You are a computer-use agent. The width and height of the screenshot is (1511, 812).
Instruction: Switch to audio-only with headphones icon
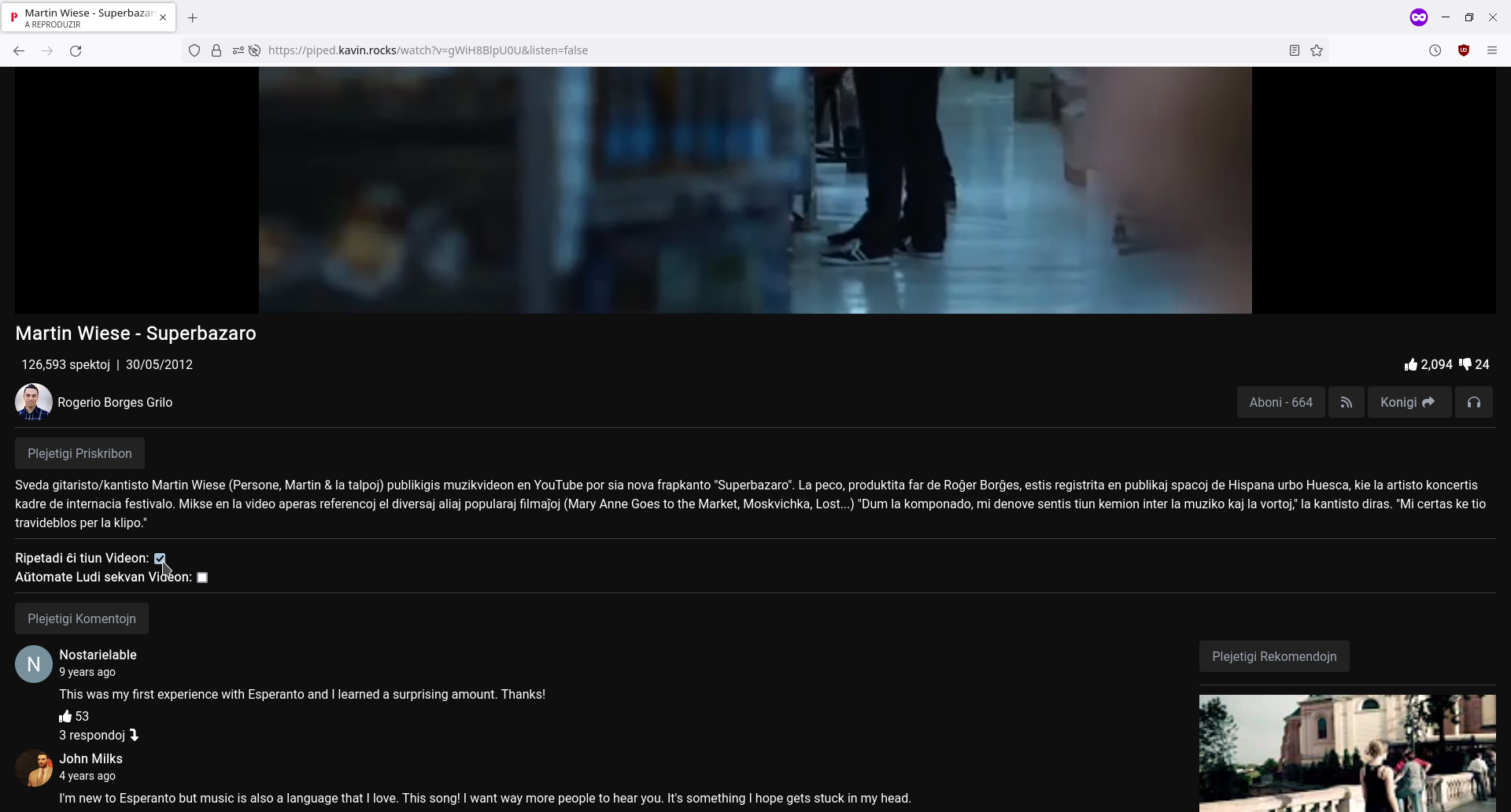1473,402
